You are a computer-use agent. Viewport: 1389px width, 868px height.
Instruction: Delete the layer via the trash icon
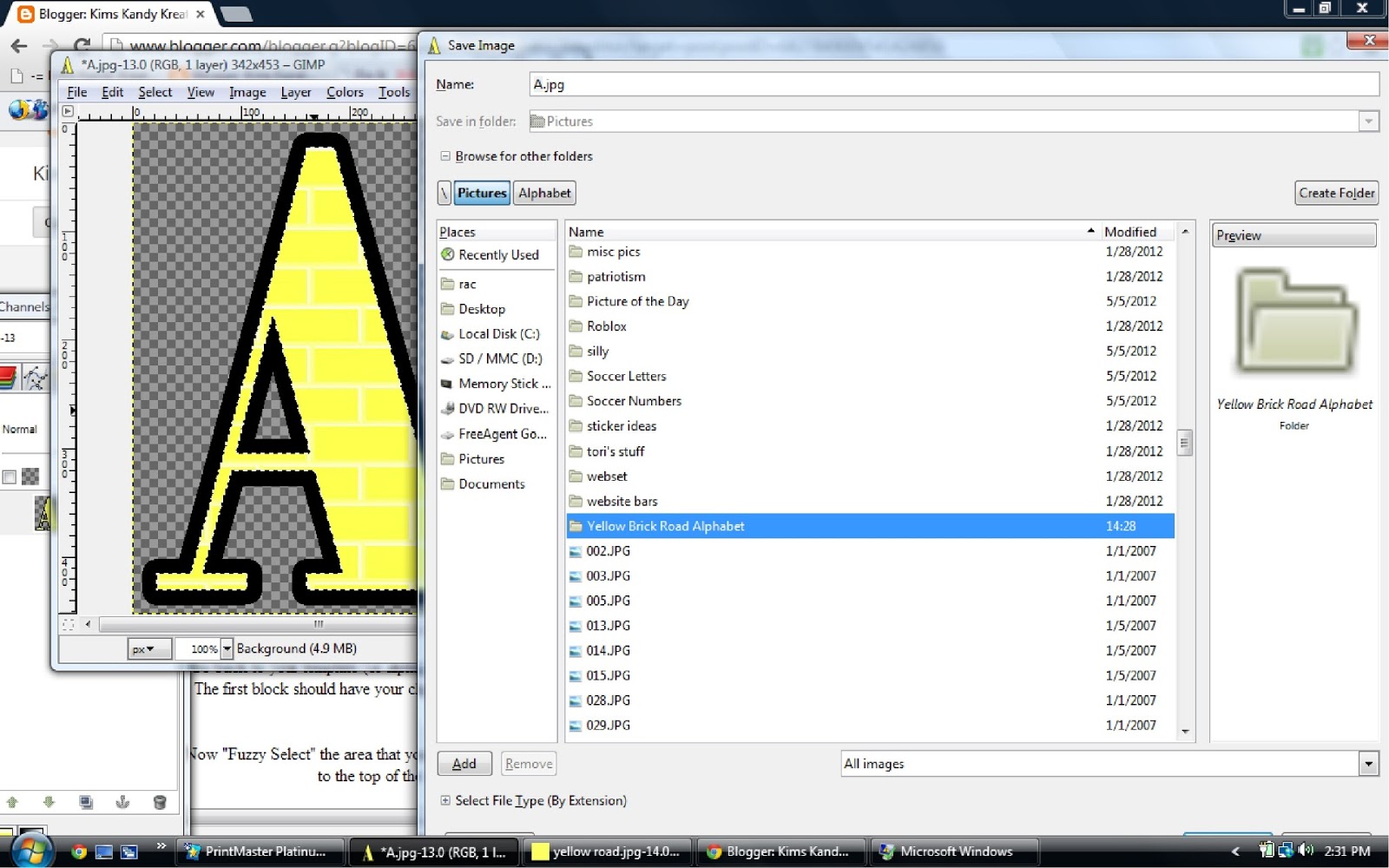tap(161, 802)
